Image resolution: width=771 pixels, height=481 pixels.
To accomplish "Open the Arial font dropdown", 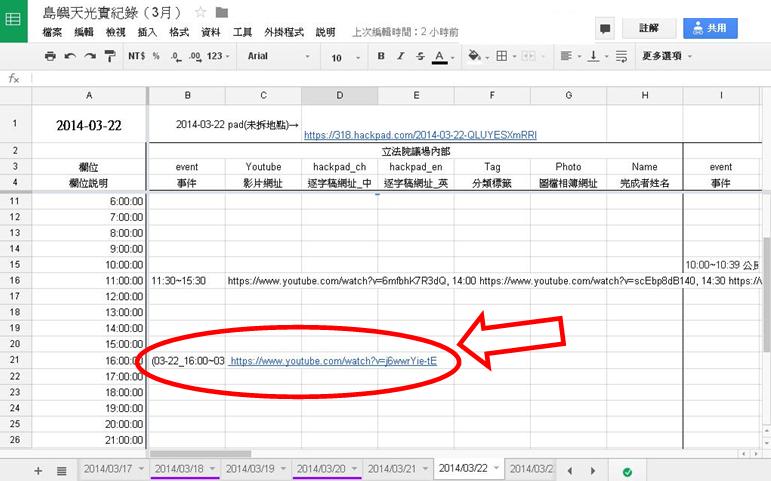I will coord(280,57).
